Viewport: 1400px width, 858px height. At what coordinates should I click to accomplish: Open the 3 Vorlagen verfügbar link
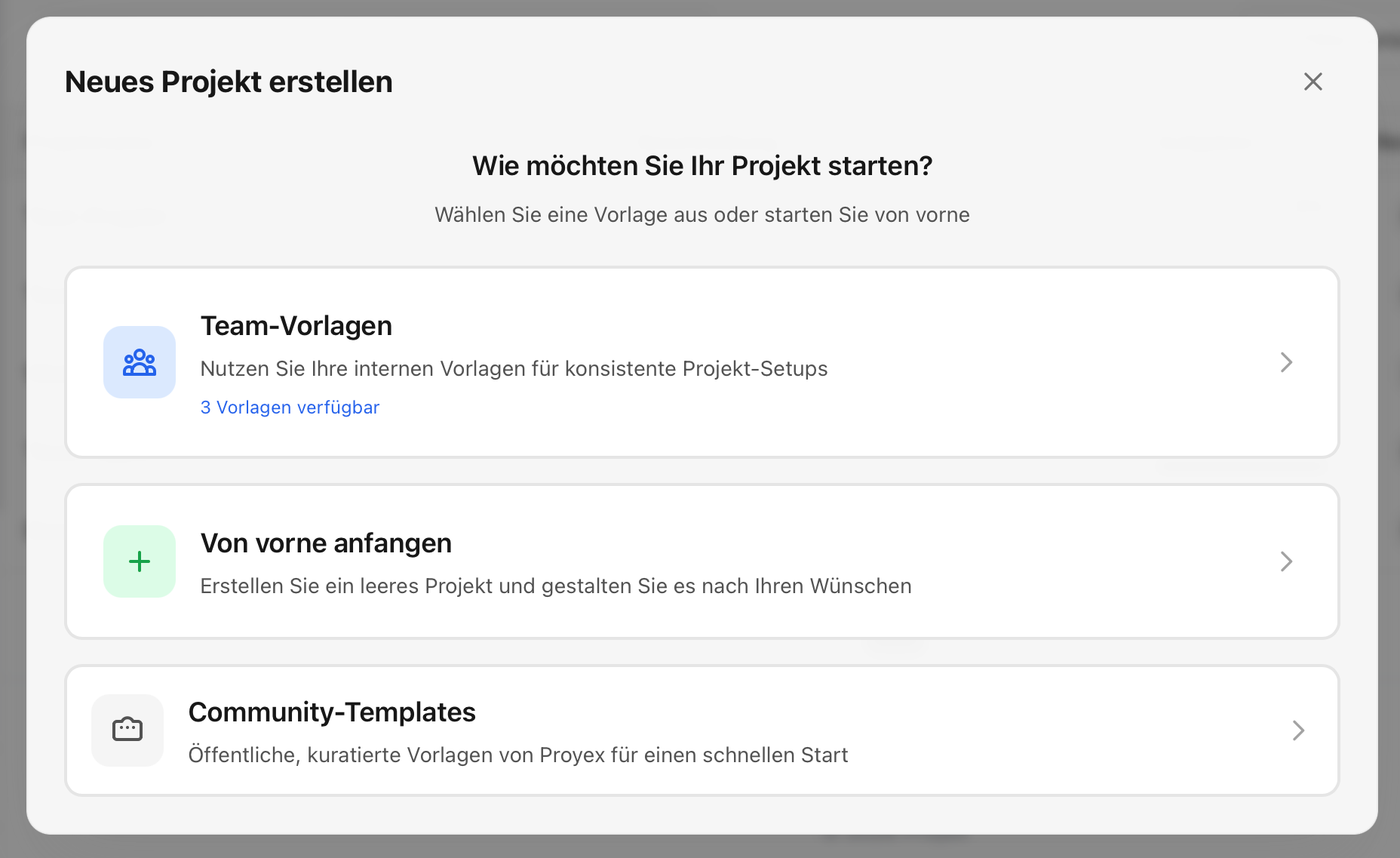click(290, 407)
